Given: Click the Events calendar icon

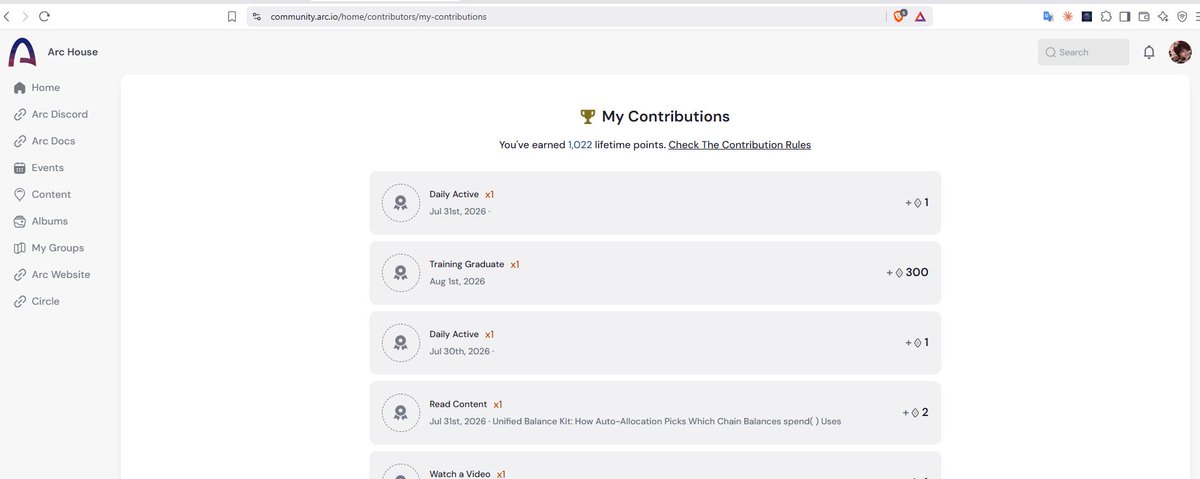Looking at the screenshot, I should (20, 168).
